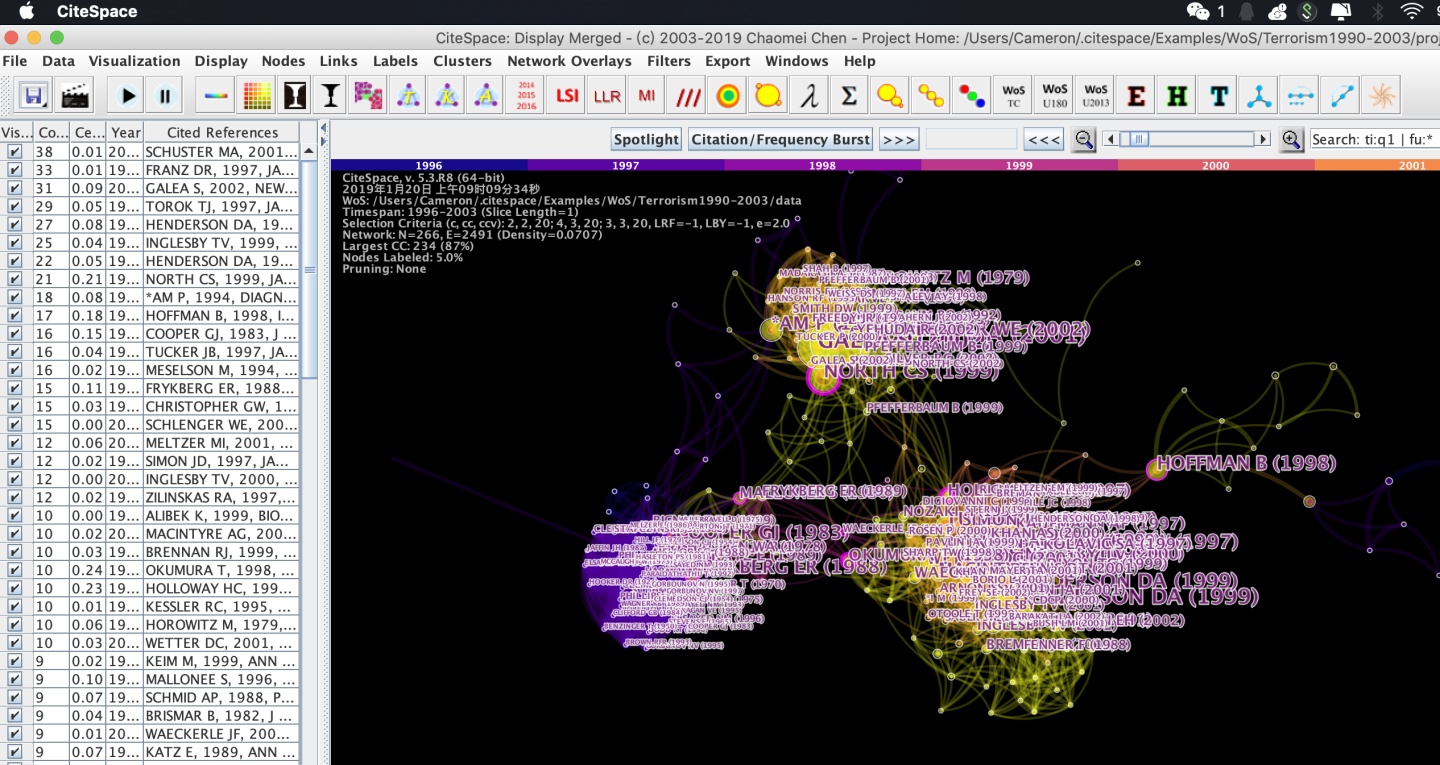The height and width of the screenshot is (765, 1440).
Task: Select the MI labeling icon
Action: coord(647,96)
